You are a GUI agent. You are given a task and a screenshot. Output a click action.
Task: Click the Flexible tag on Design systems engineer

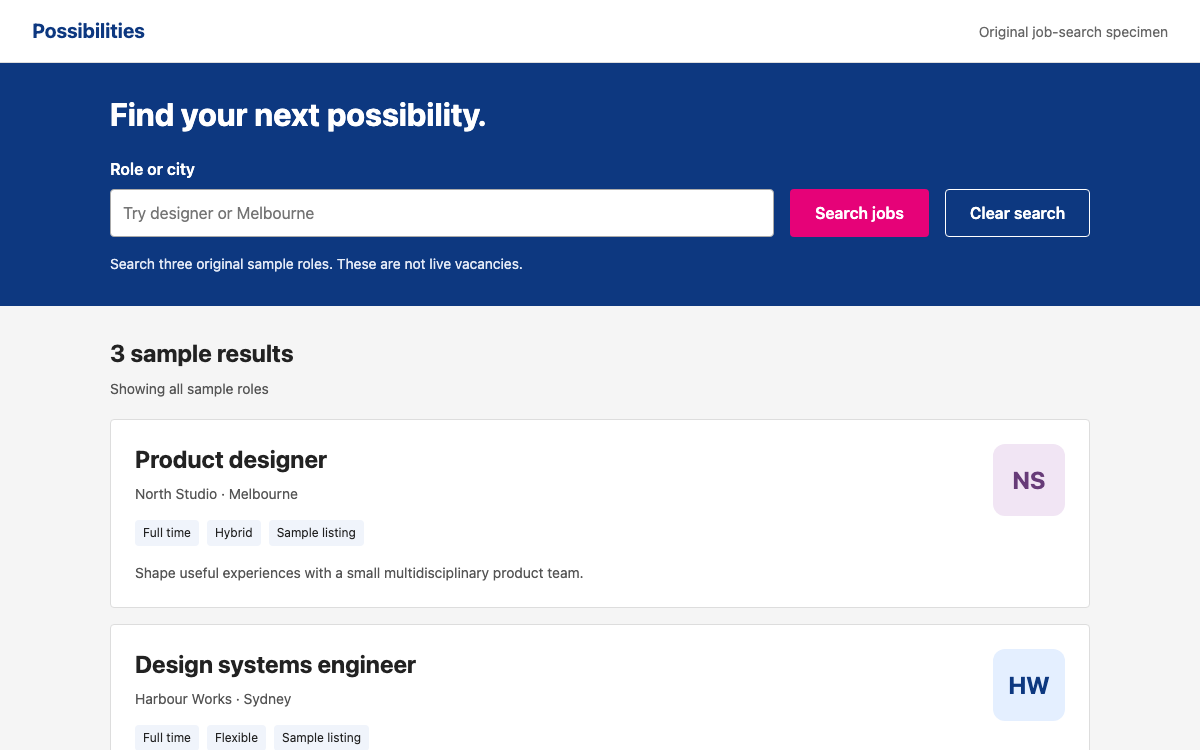pos(237,738)
